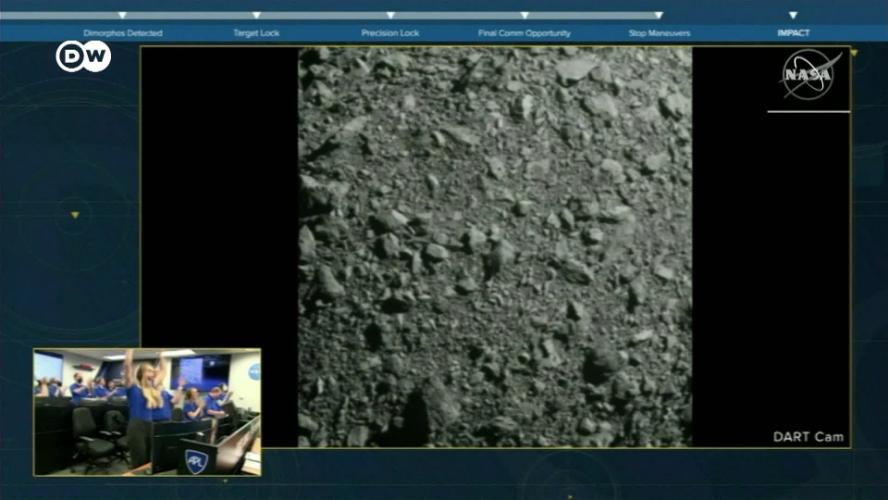Click the Precision Lock label
The height and width of the screenshot is (500, 888).
coord(390,33)
